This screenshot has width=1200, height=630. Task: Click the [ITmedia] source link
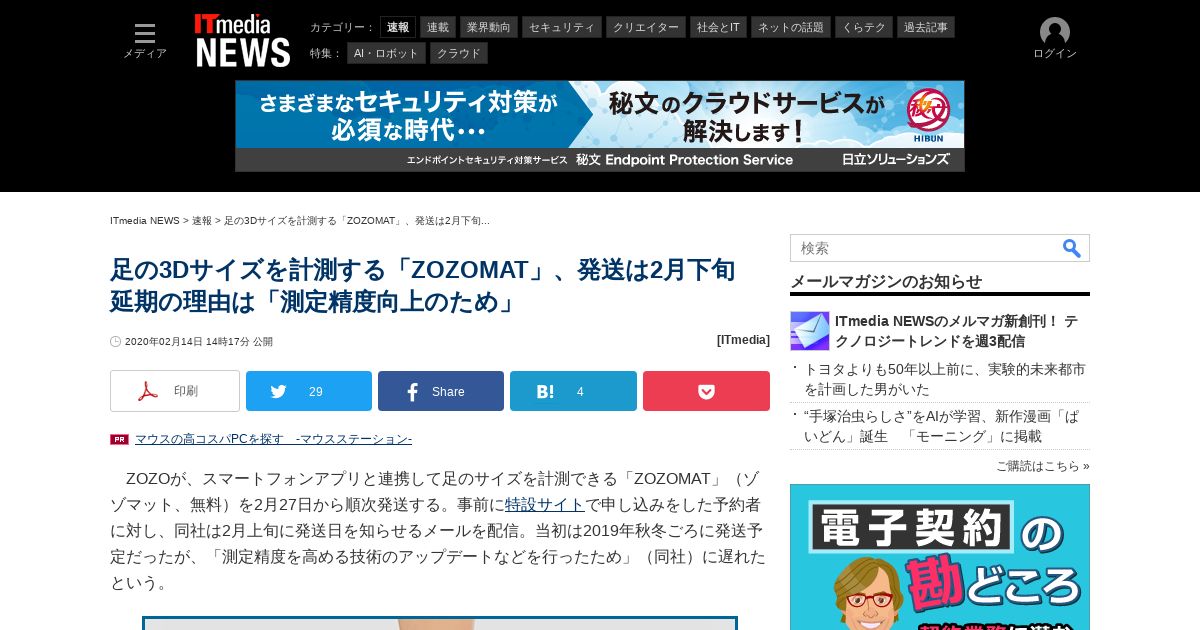tap(743, 340)
